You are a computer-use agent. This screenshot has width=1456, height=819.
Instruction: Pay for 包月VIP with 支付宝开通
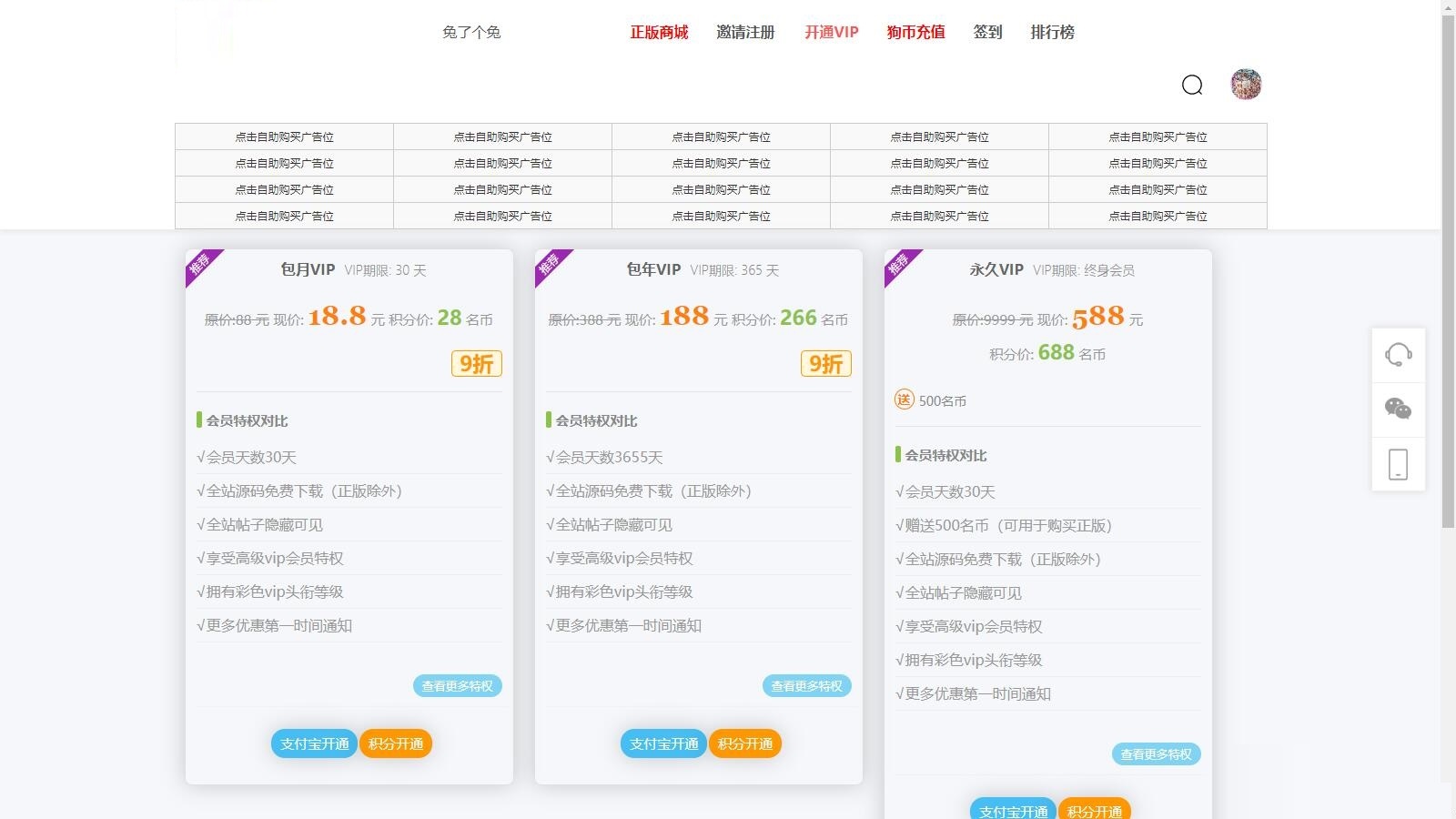click(x=314, y=744)
